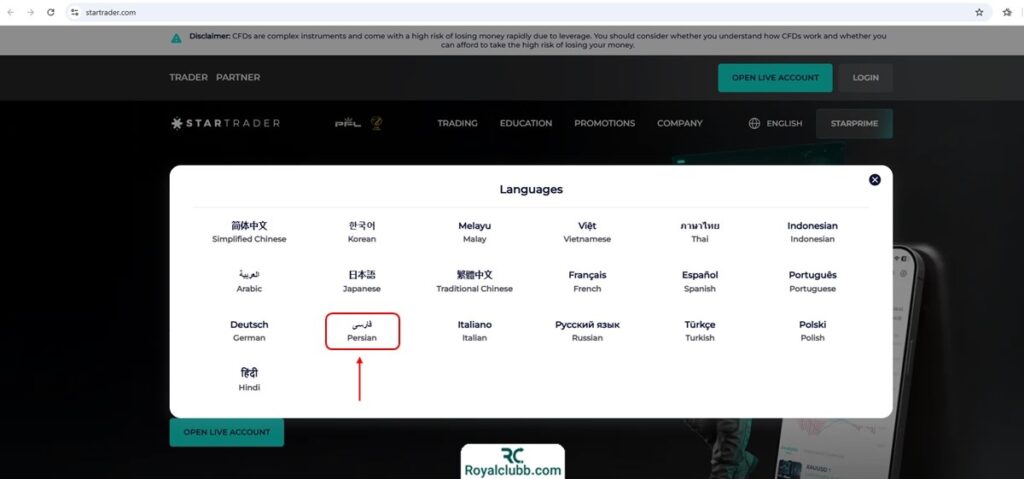Select Turkish language

699,331
